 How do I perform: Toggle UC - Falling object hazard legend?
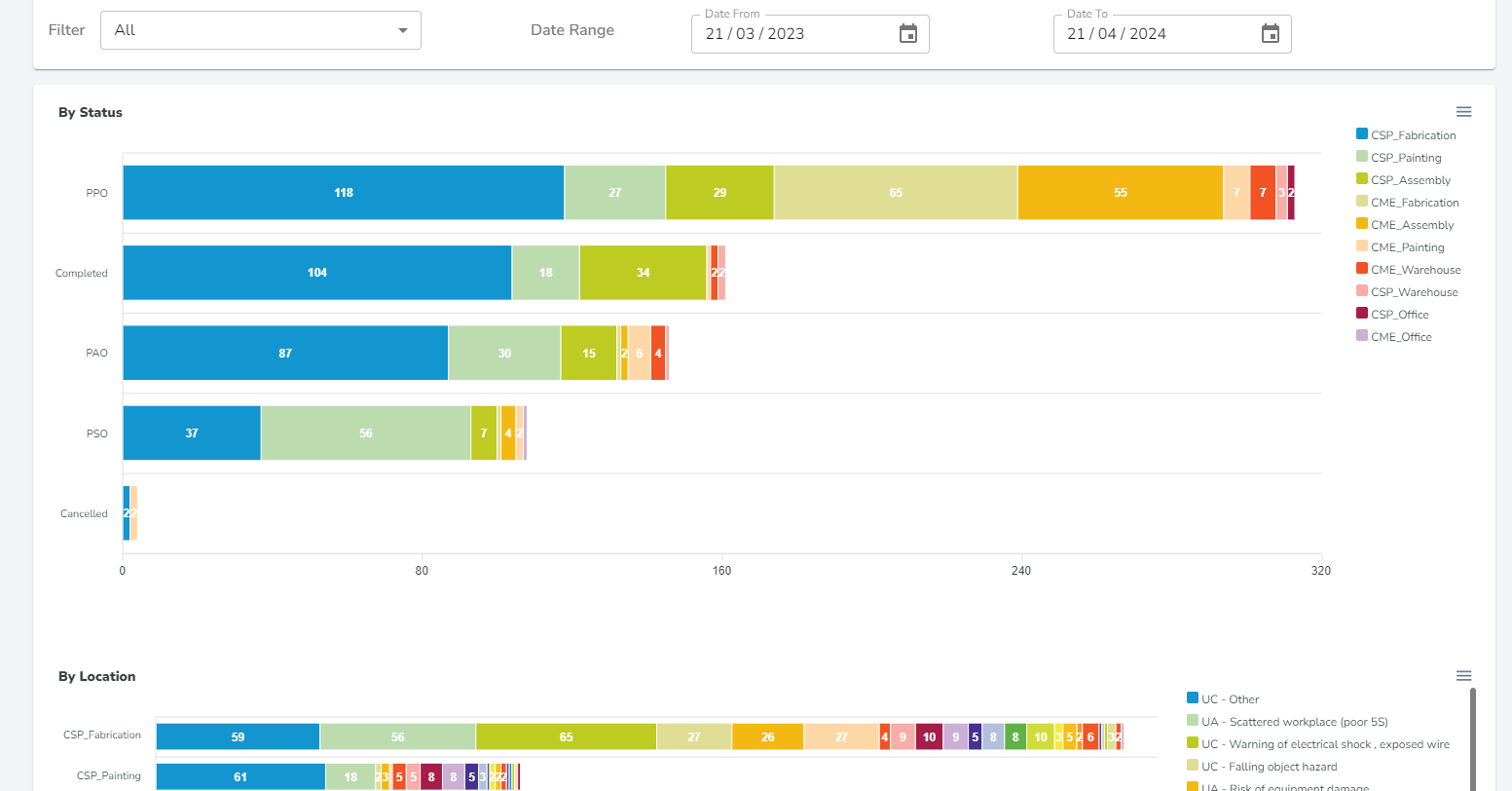tap(1262, 767)
